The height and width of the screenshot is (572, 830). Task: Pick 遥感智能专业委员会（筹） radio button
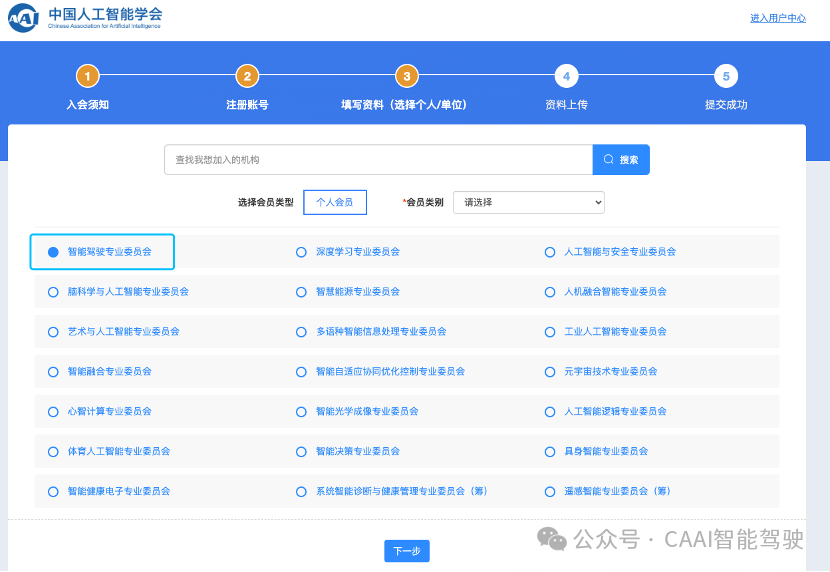[550, 492]
